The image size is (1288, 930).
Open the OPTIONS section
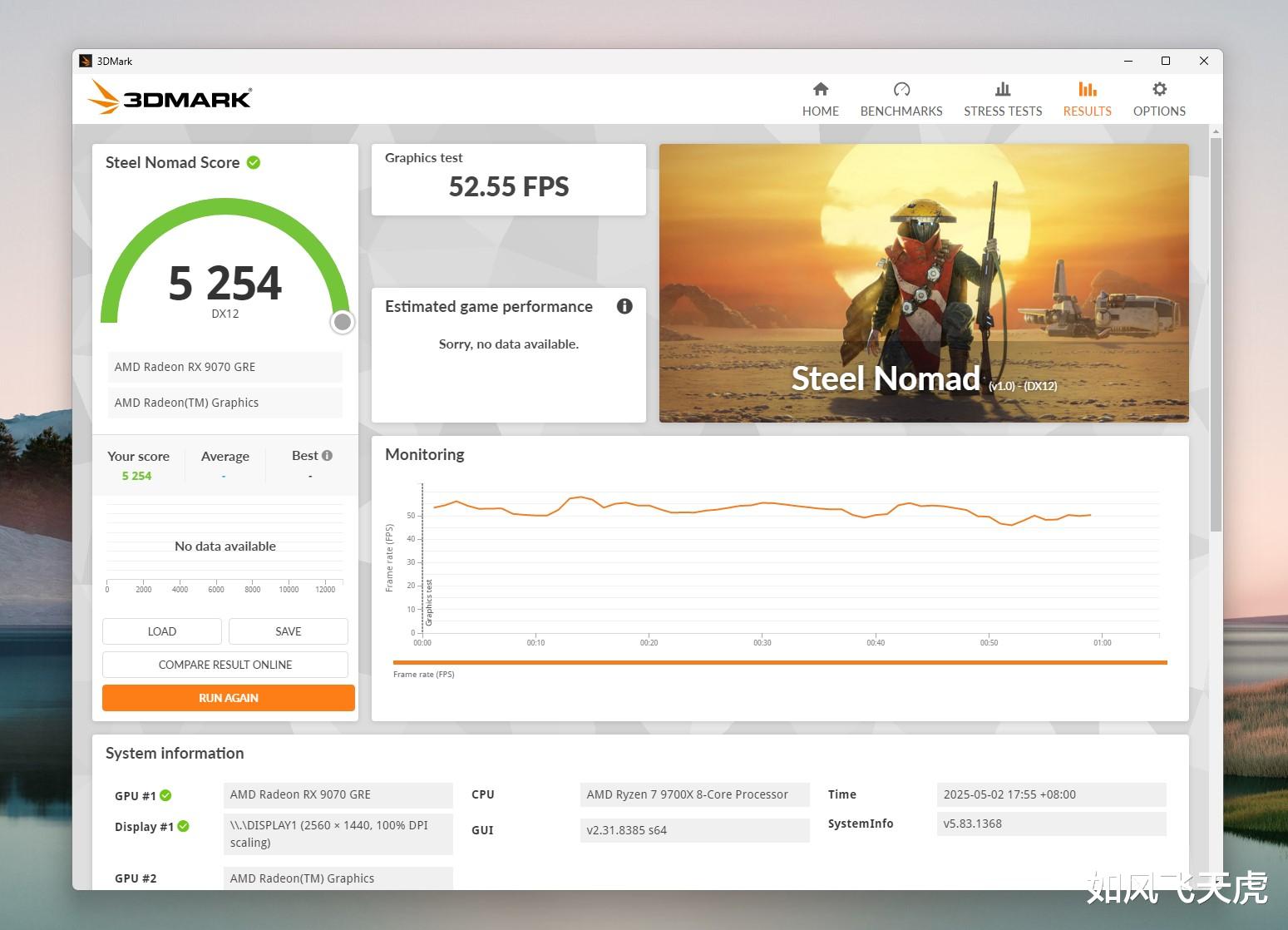(1159, 99)
